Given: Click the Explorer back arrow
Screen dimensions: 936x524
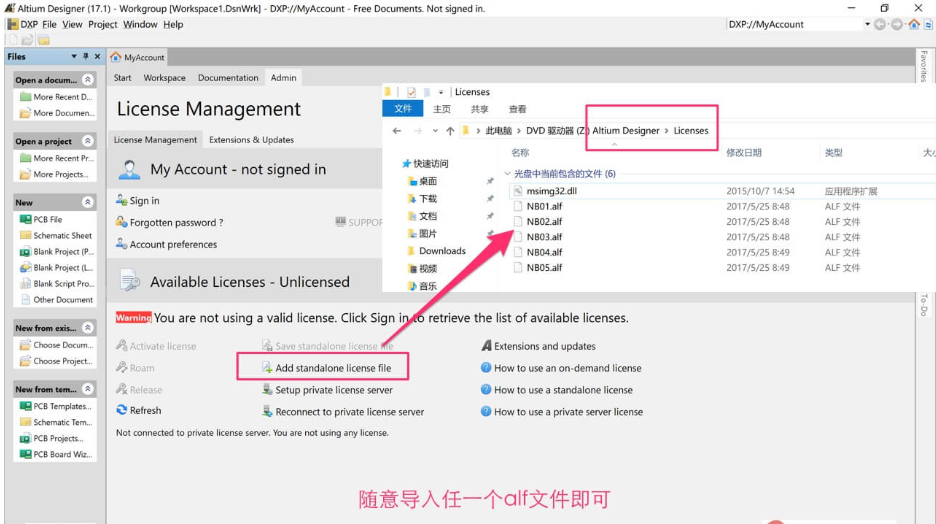Looking at the screenshot, I should click(x=397, y=131).
